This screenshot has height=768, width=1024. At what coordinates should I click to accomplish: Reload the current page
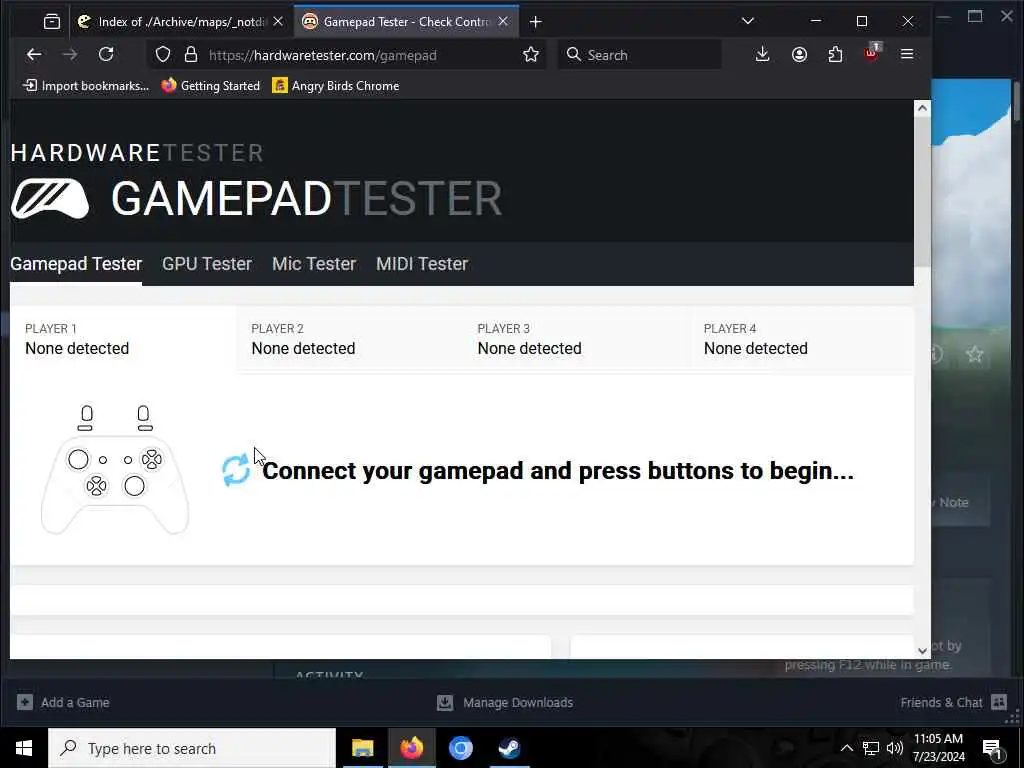[x=106, y=55]
